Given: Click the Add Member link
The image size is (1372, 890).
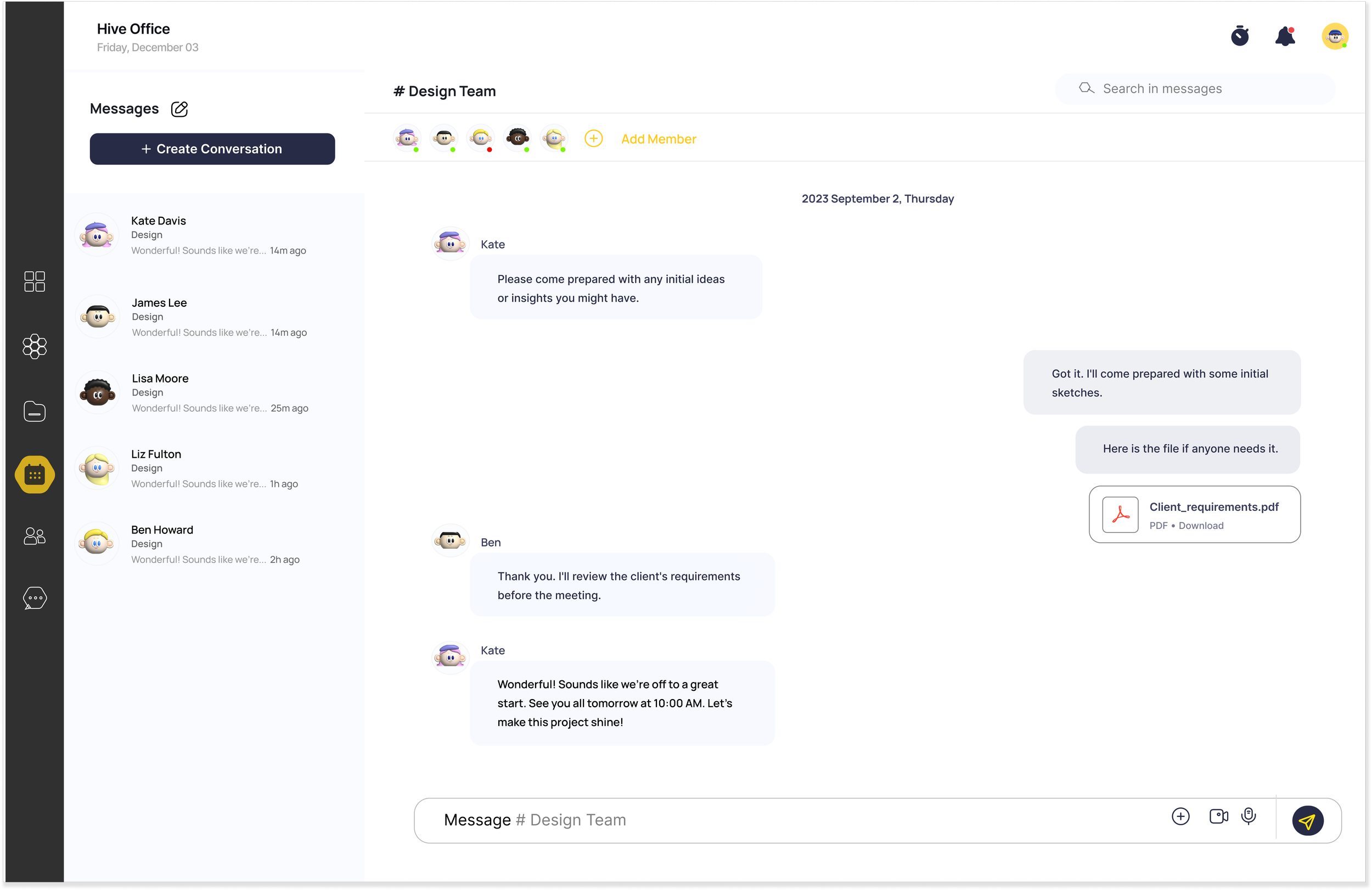Looking at the screenshot, I should 659,139.
